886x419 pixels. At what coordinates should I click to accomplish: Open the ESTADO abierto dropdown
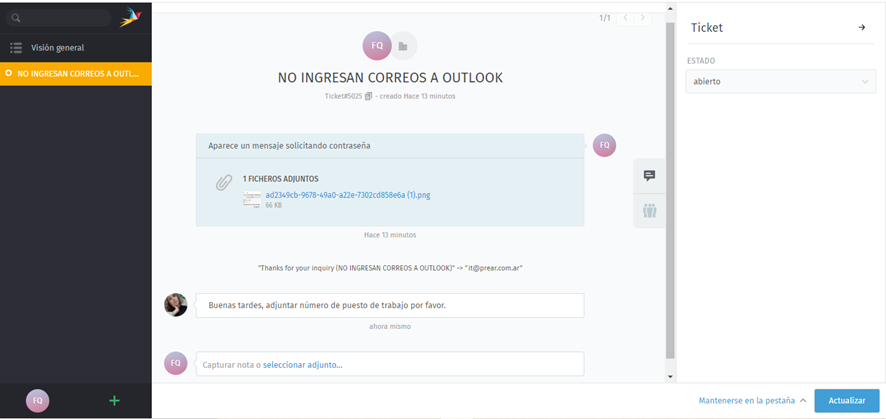(780, 81)
